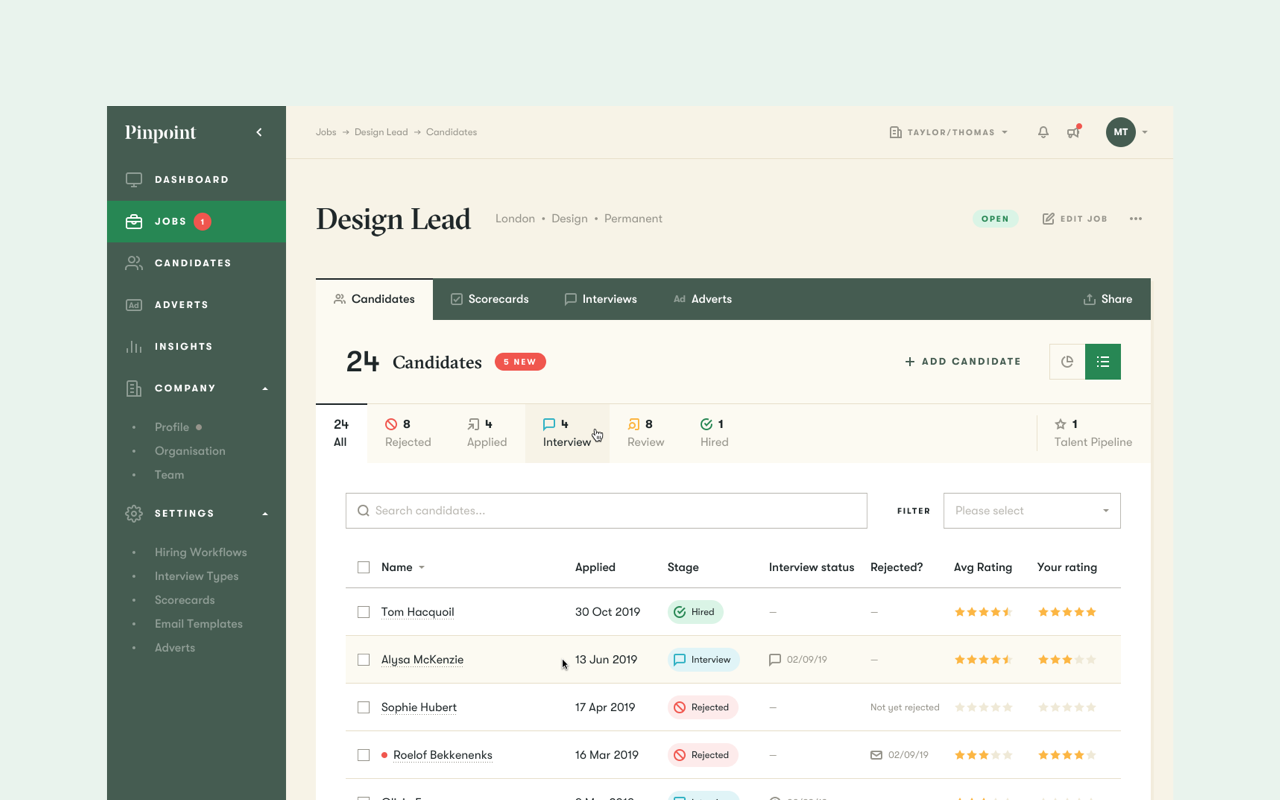This screenshot has height=800, width=1280.
Task: Open the TAYLOR/THOMAS company dropdown
Action: coord(948,132)
